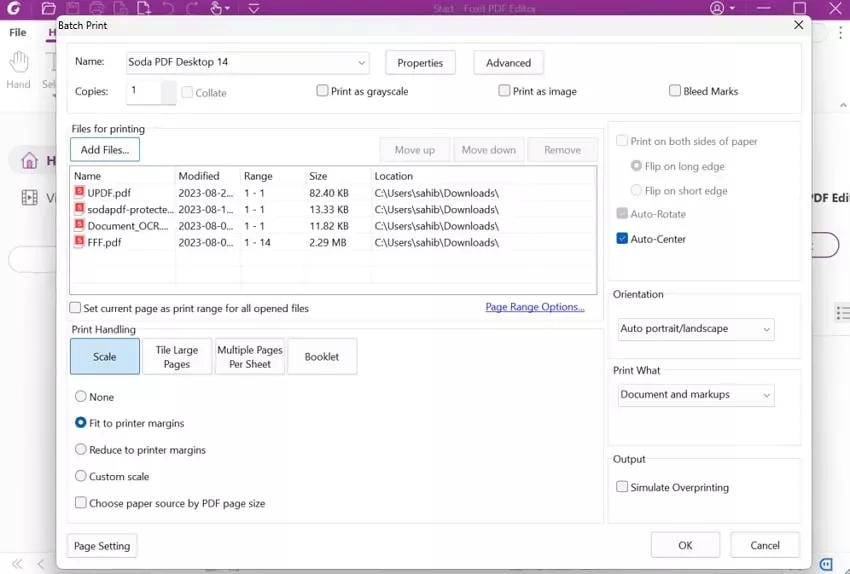Image resolution: width=850 pixels, height=574 pixels.
Task: Select the Hand tool in the ribbon
Action: pyautogui.click(x=18, y=70)
